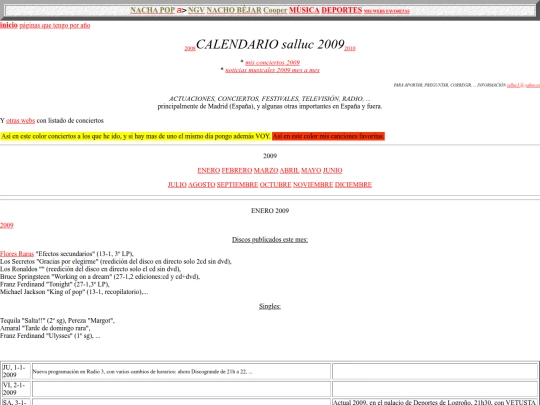Open the Flores Raras link
This screenshot has height=405, width=540.
[17, 254]
